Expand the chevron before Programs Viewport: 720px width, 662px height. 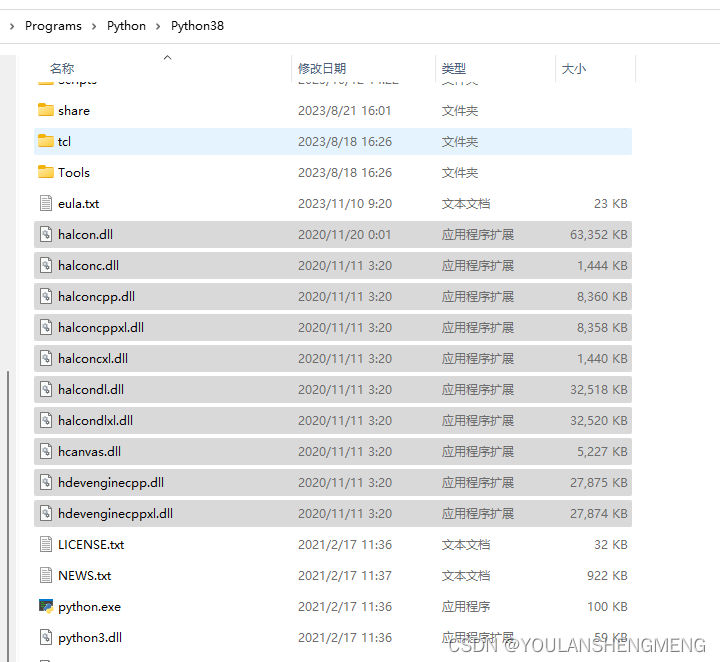click(x=12, y=26)
